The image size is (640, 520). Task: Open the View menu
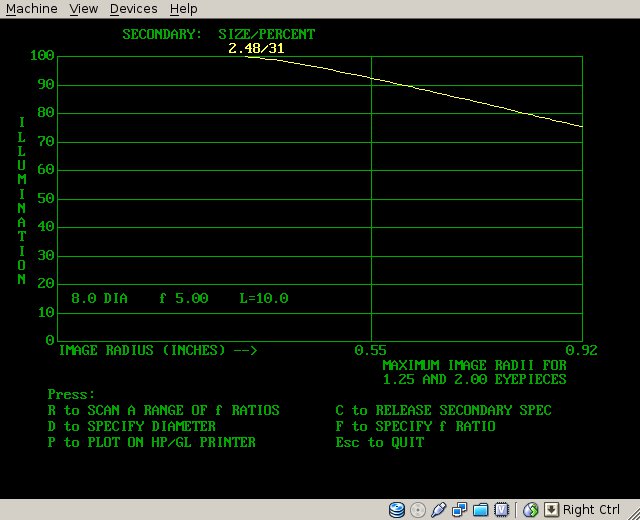point(84,9)
